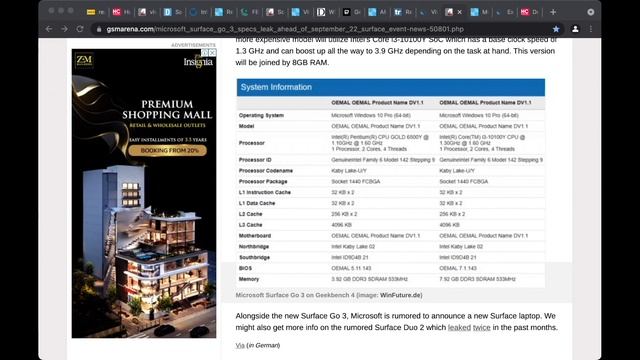Click the '7.92 GB DDR3 SDRAM' memory value
Image resolution: width=640 pixels, height=360 pixels.
coord(477,279)
